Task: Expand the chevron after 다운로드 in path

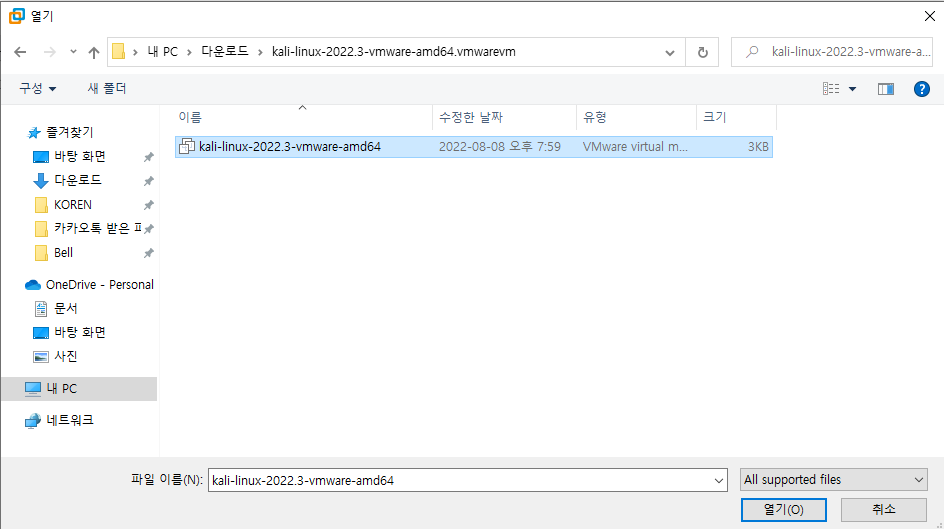Action: coord(260,52)
